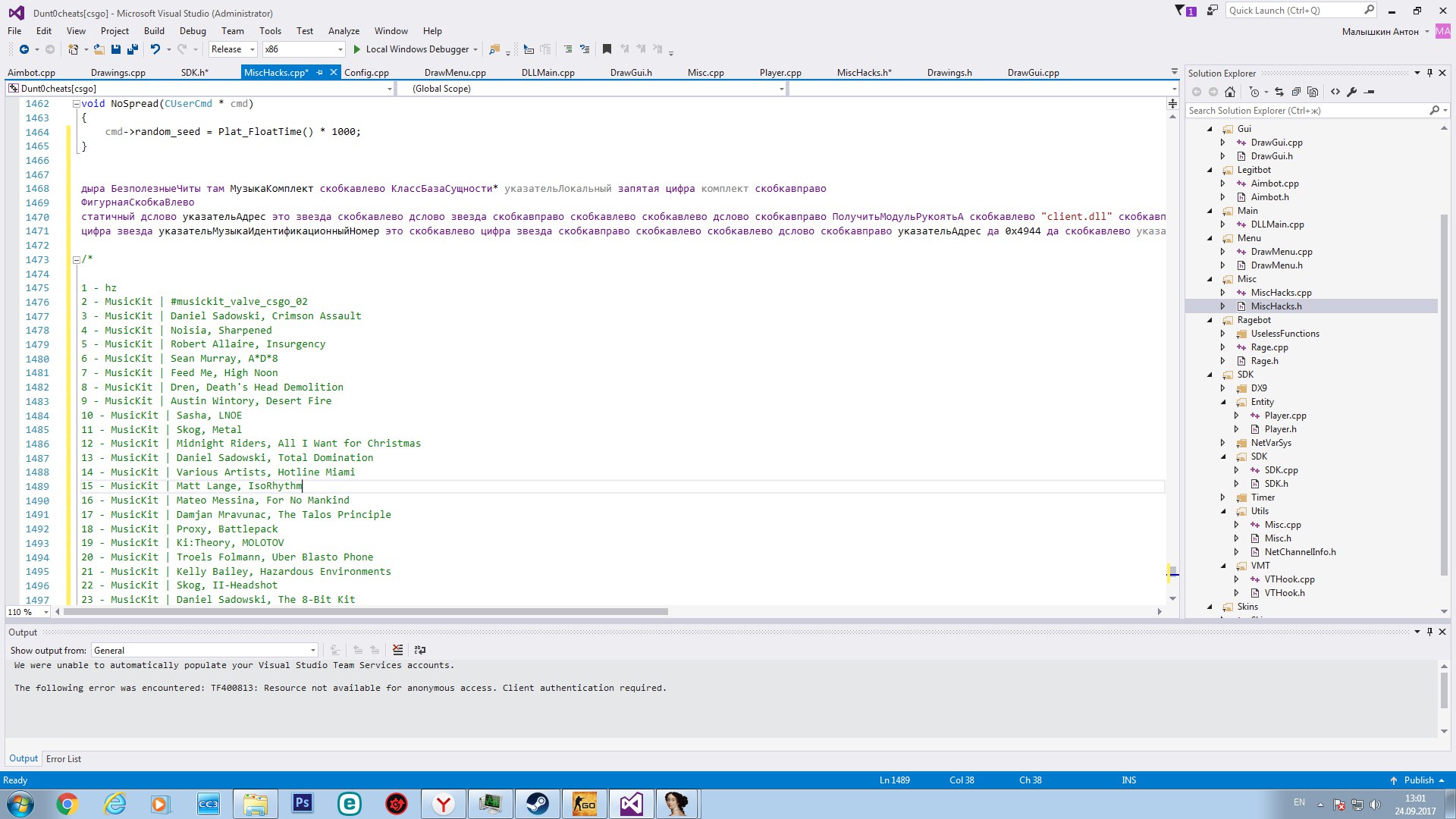
Task: Collapse the Ragebot folder in Solution Explorer
Action: click(1210, 320)
